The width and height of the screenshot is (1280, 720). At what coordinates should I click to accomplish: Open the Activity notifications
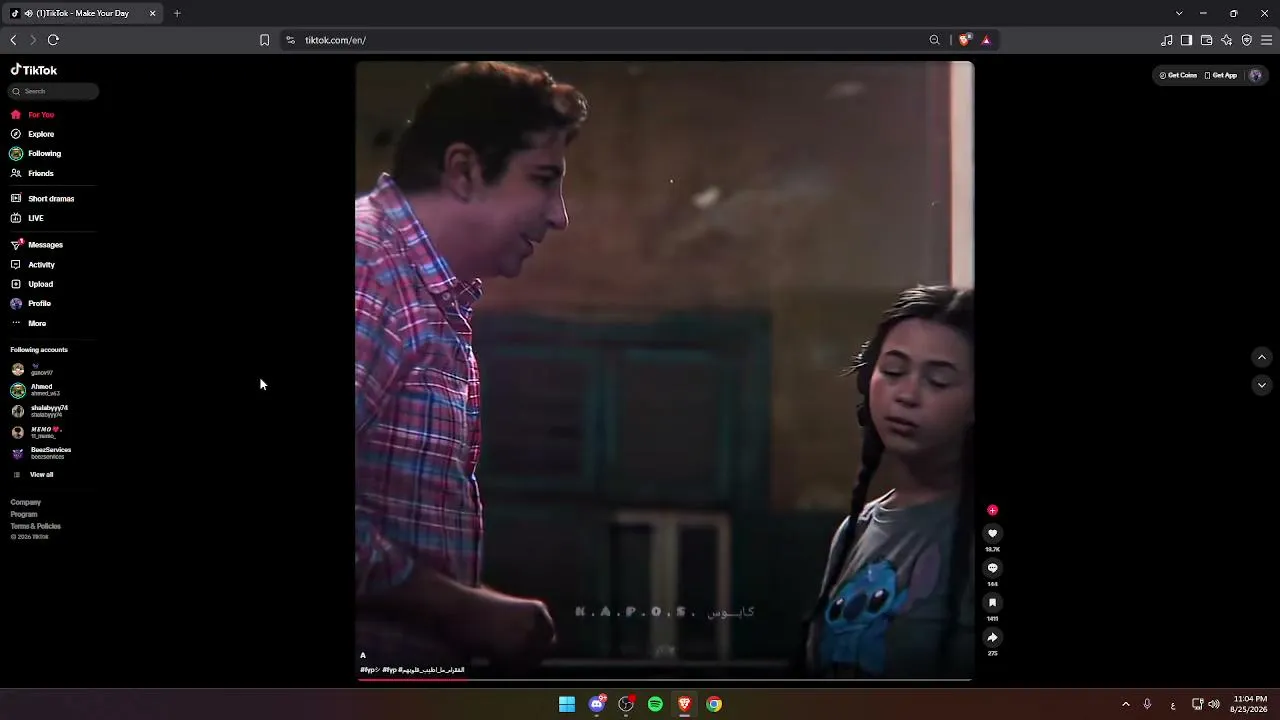[32, 265]
